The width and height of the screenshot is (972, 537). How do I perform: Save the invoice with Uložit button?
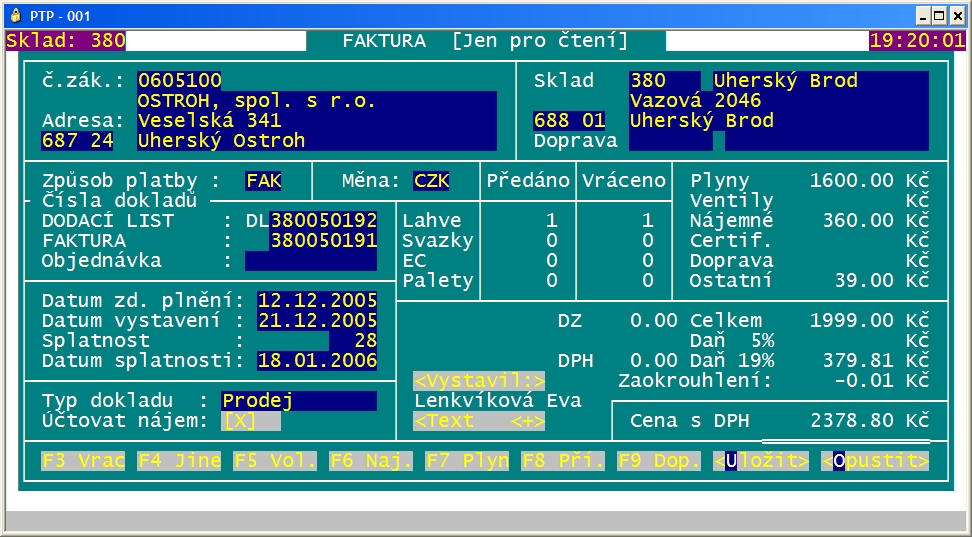(760, 461)
